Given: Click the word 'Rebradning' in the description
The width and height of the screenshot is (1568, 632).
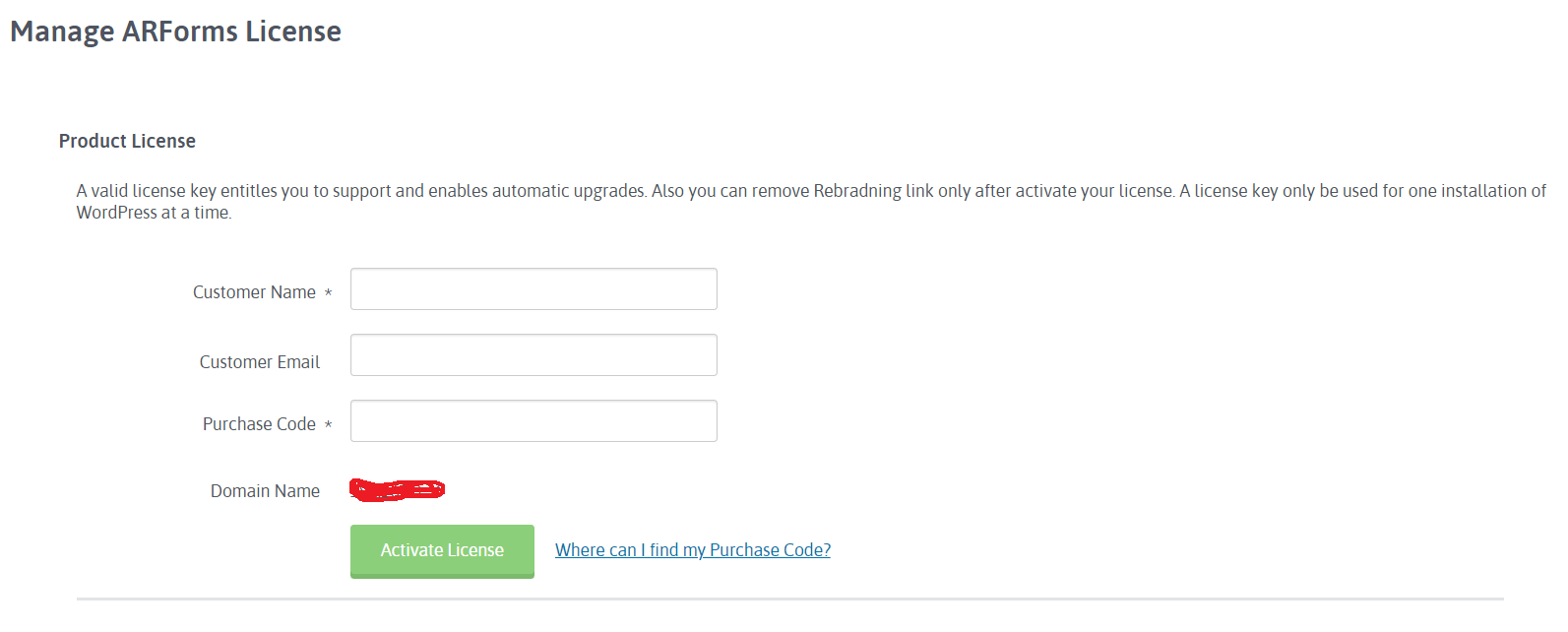Looking at the screenshot, I should (856, 191).
